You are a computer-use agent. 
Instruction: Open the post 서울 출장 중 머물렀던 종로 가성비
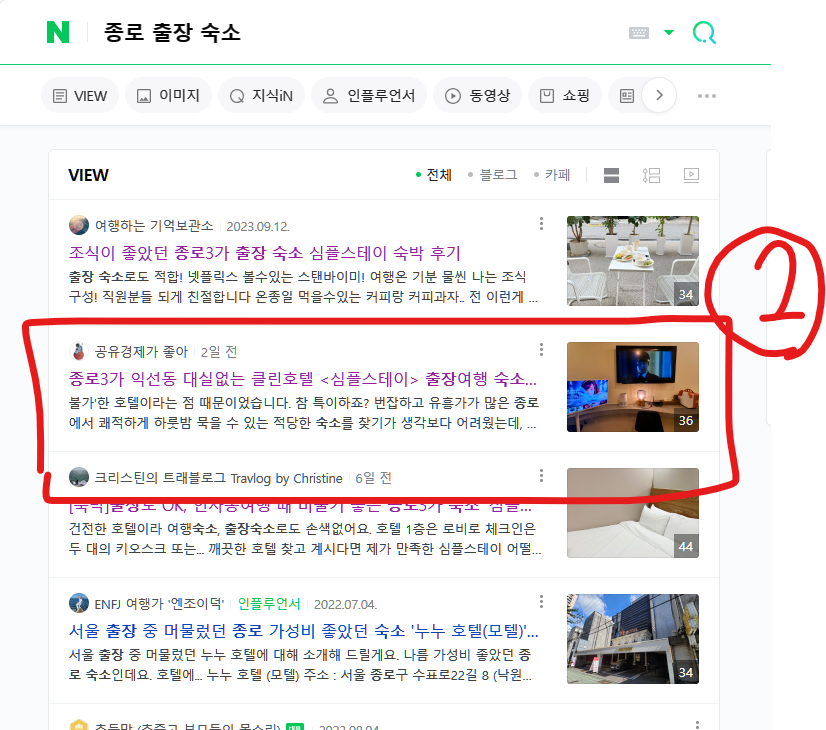pyautogui.click(x=303, y=631)
